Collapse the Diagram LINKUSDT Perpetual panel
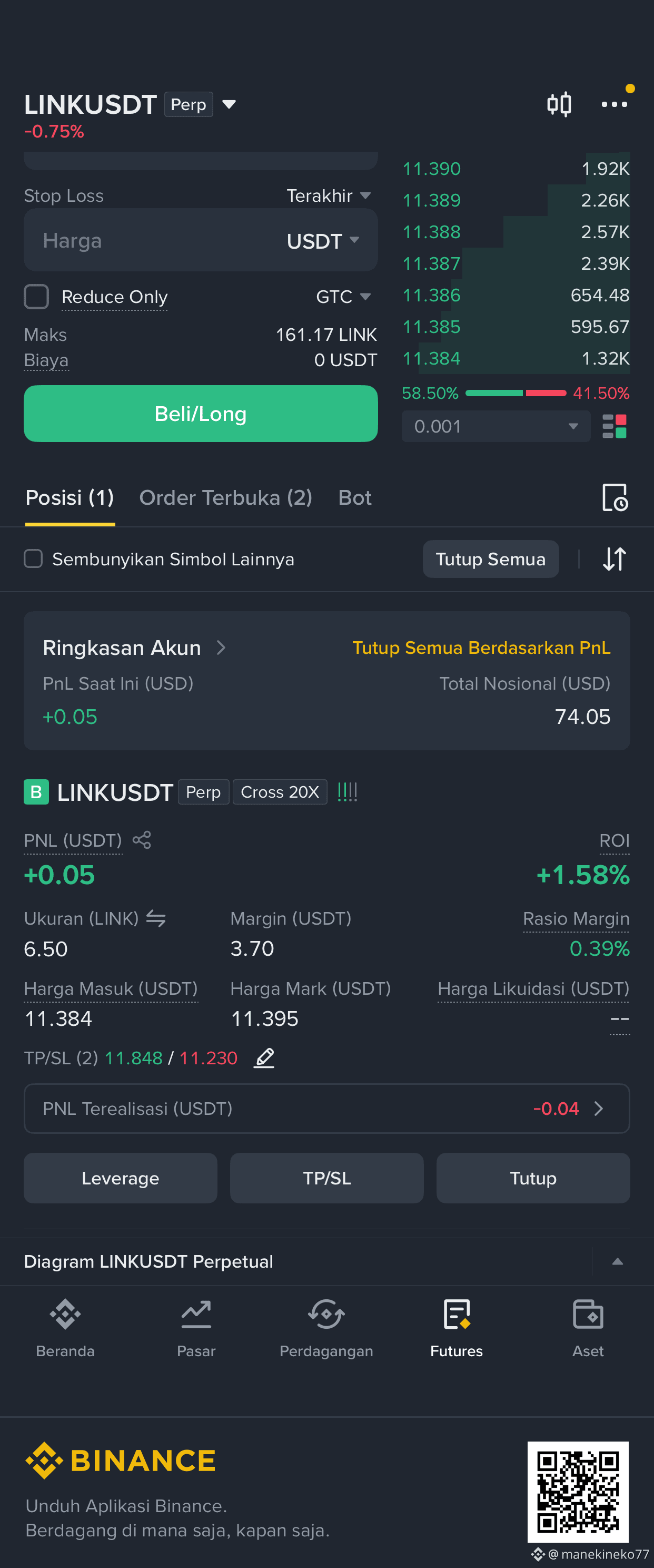Image resolution: width=654 pixels, height=1568 pixels. point(617,1261)
